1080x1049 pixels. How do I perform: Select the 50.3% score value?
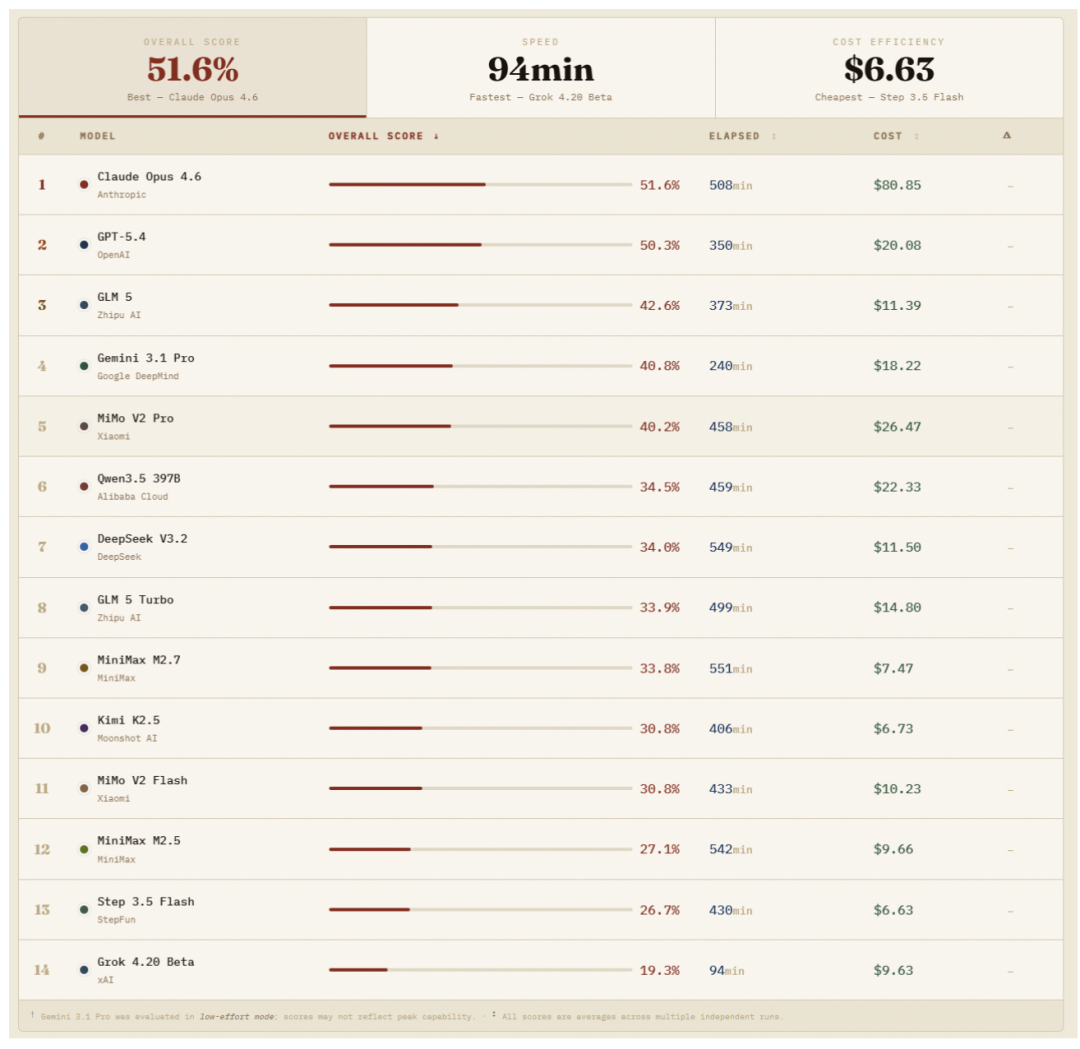tap(660, 245)
